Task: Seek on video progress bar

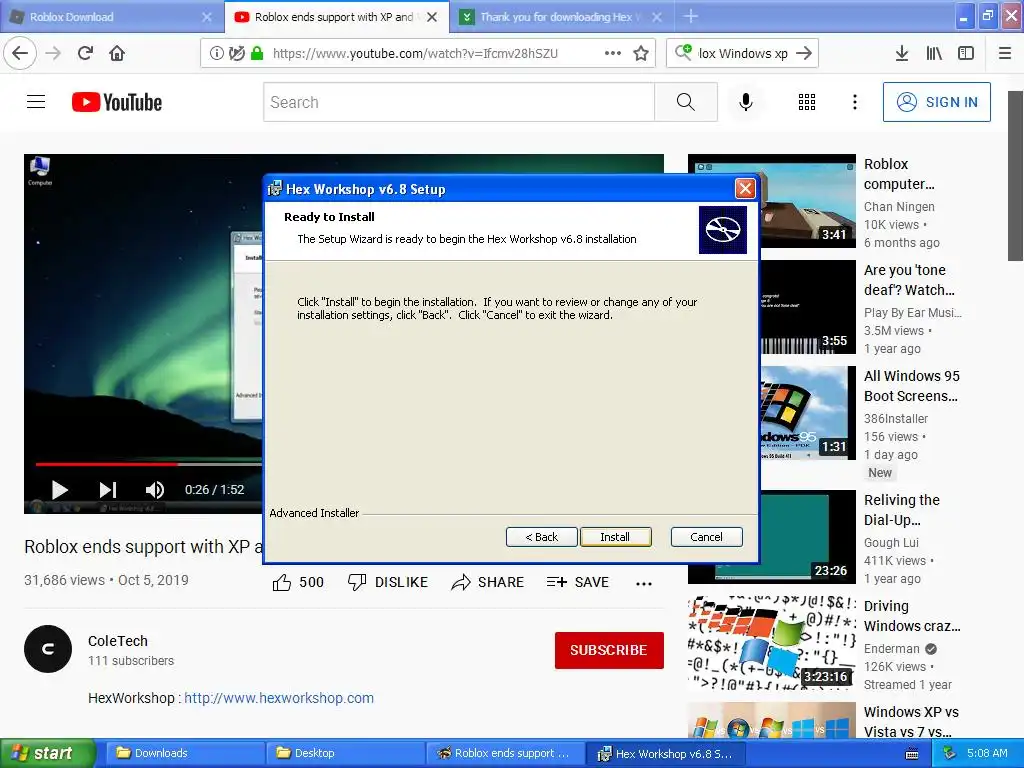Action: click(x=149, y=464)
